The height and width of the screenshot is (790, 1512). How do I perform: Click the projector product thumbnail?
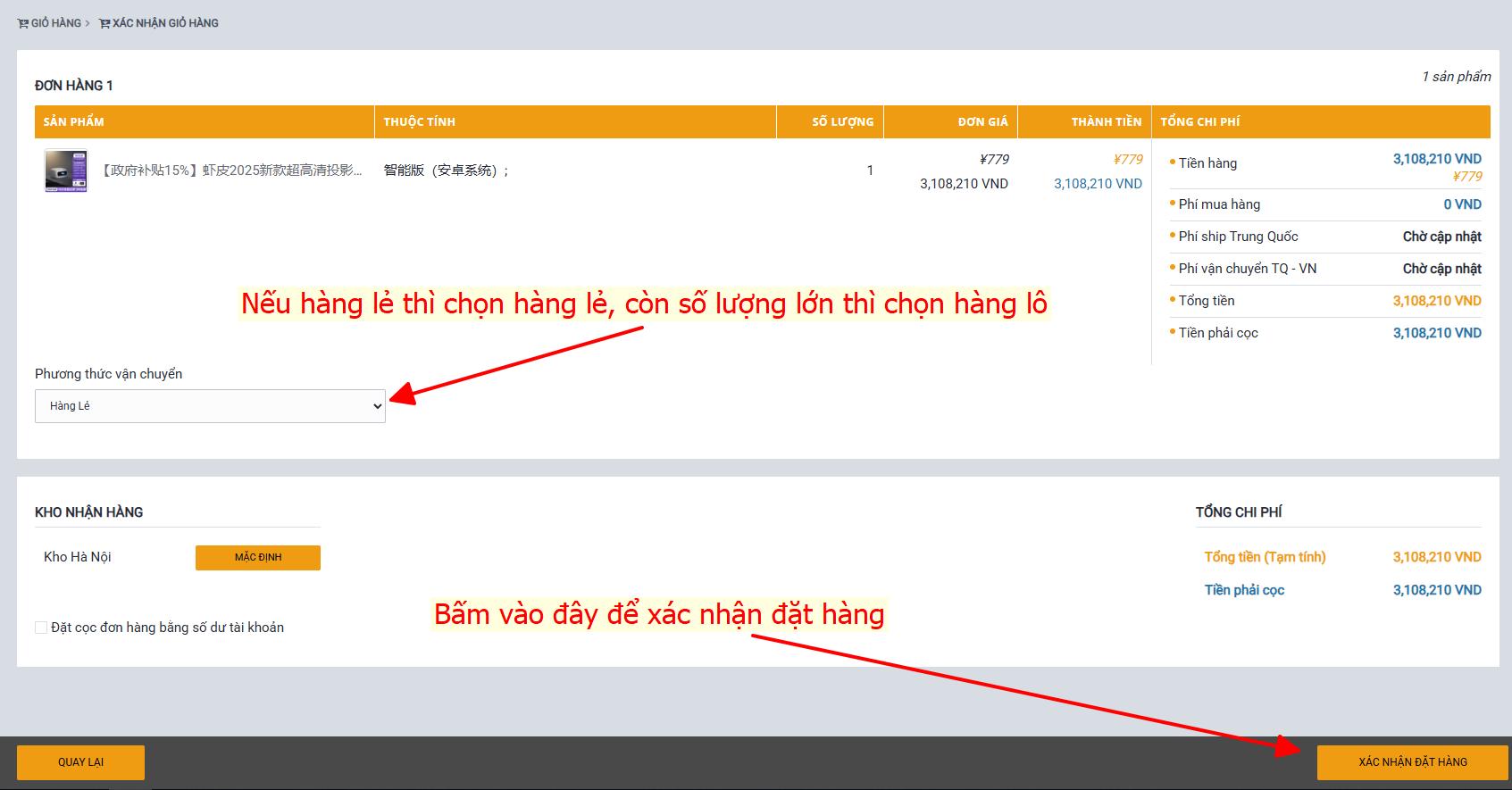[x=66, y=170]
